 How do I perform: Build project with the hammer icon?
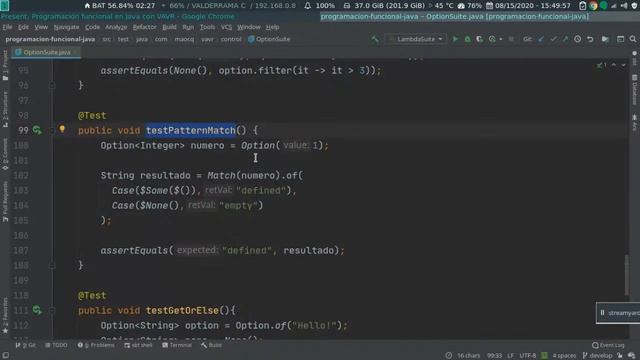[375, 39]
